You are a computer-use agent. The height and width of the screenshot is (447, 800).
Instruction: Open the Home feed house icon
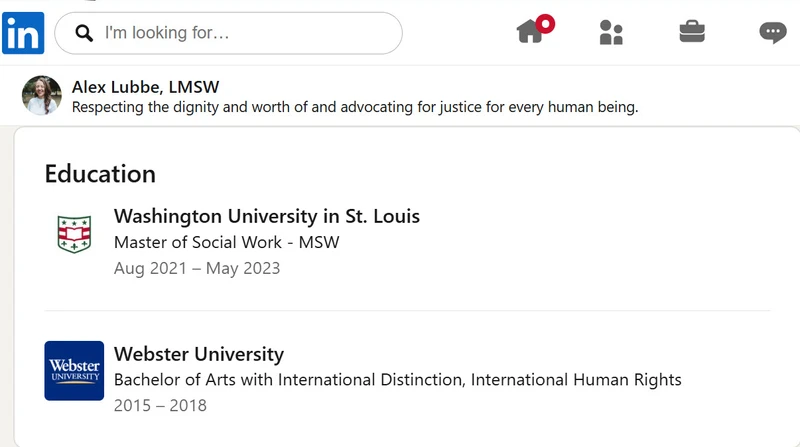tap(530, 32)
